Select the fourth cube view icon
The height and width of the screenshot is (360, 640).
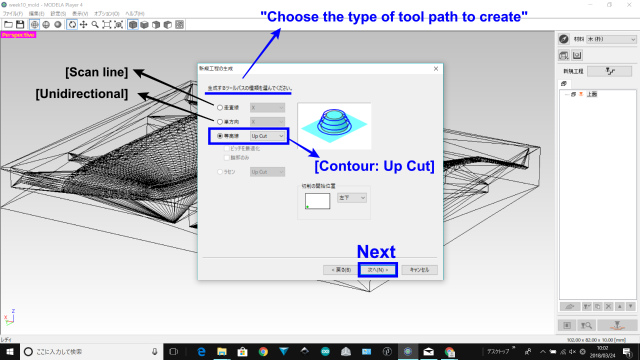coord(168,25)
